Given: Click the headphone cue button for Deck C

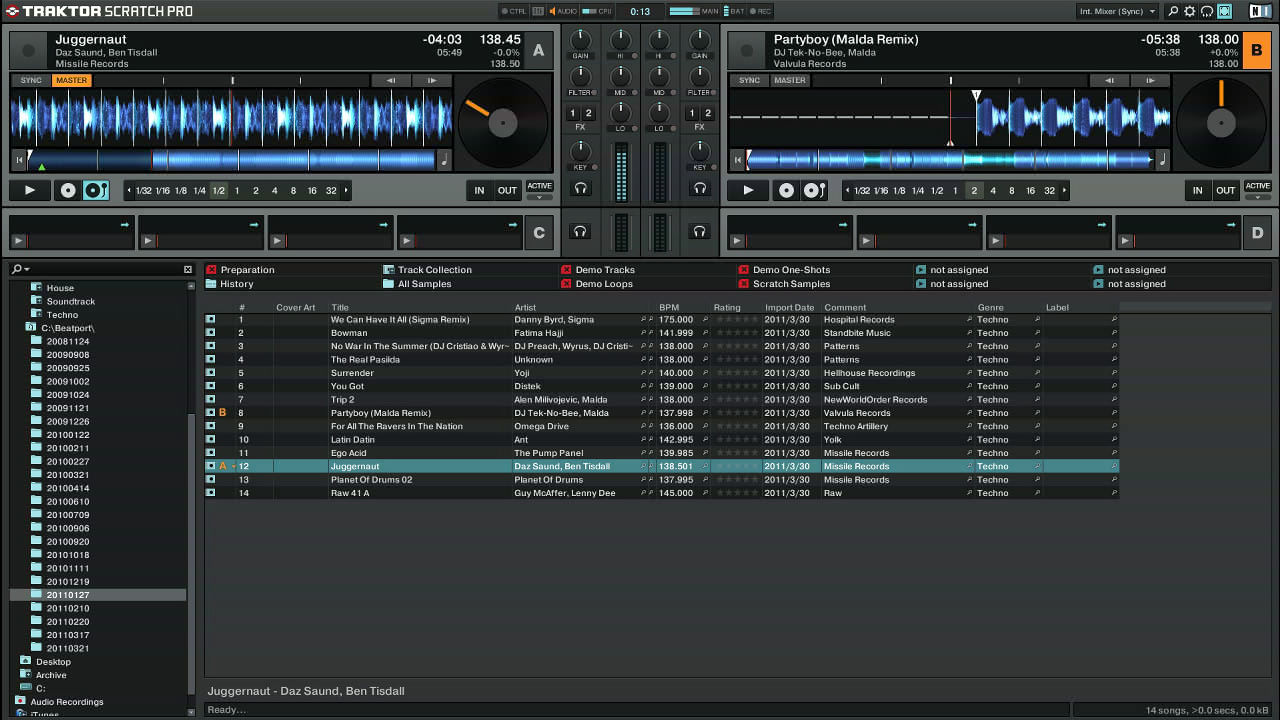Looking at the screenshot, I should coord(580,231).
